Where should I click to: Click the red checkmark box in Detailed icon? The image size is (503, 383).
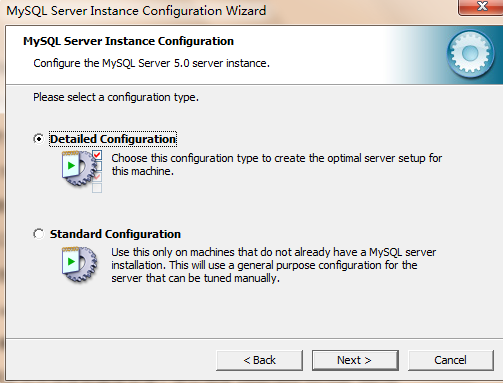click(97, 155)
